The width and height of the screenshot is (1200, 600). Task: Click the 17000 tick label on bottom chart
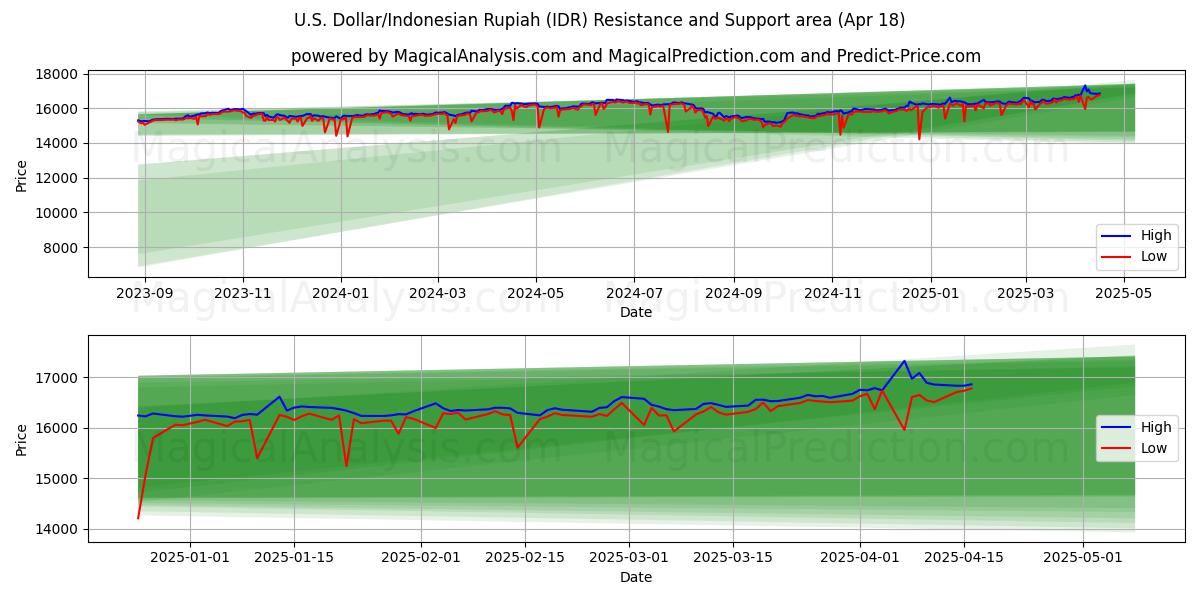[57, 378]
